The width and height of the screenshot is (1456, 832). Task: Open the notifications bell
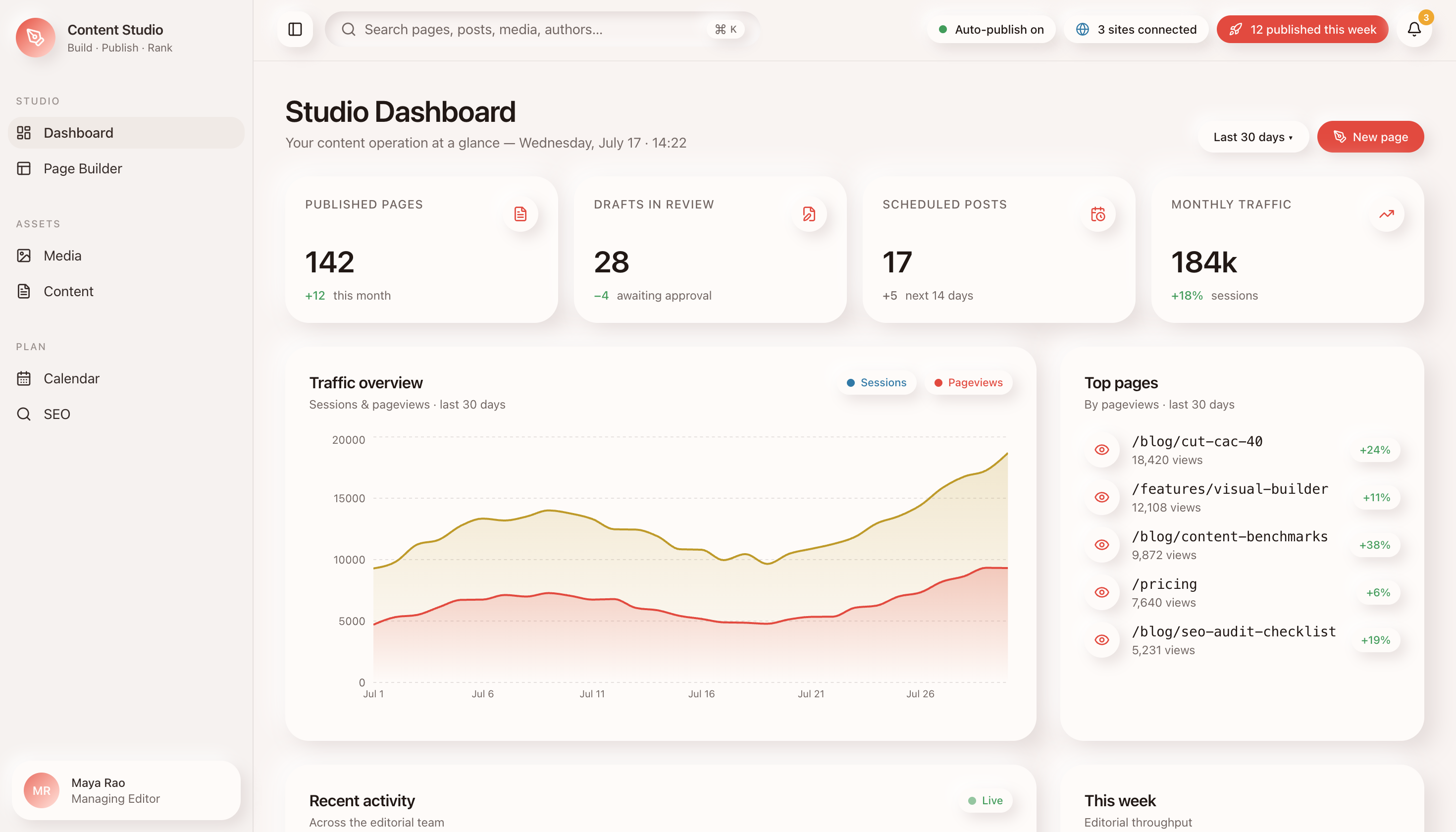pyautogui.click(x=1414, y=29)
